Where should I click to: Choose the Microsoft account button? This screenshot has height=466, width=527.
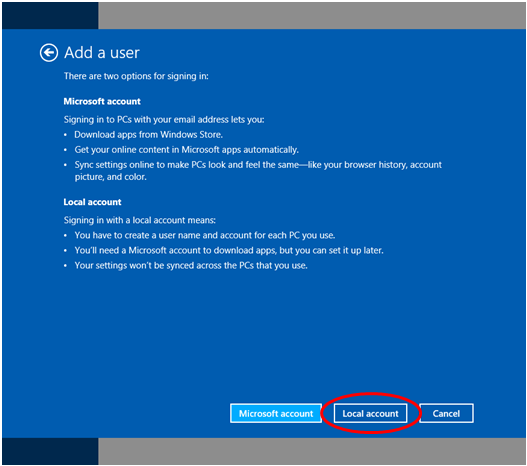click(x=276, y=413)
